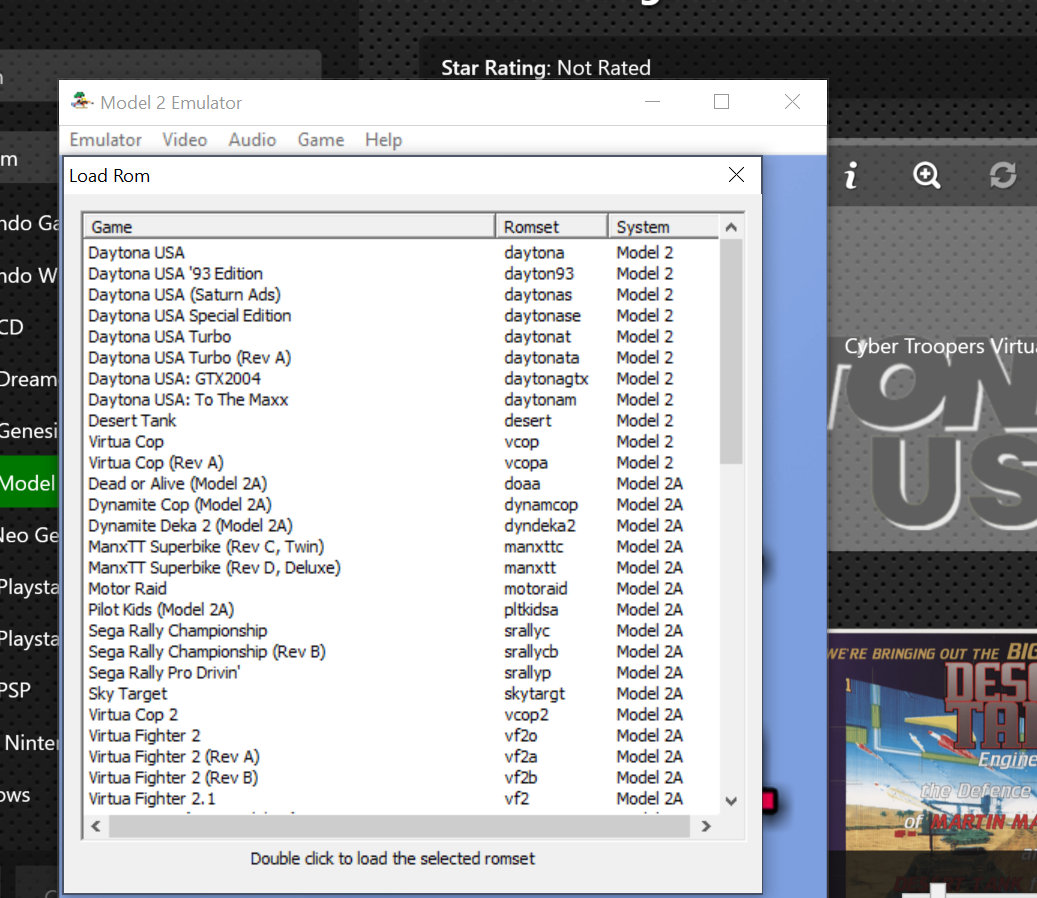This screenshot has width=1037, height=898.
Task: Click the refresh icon in the launcher
Action: pyautogui.click(x=1003, y=175)
